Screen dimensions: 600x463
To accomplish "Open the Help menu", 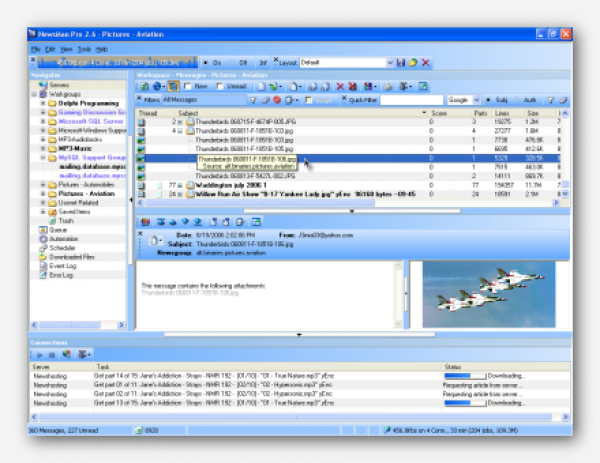I will [x=101, y=49].
